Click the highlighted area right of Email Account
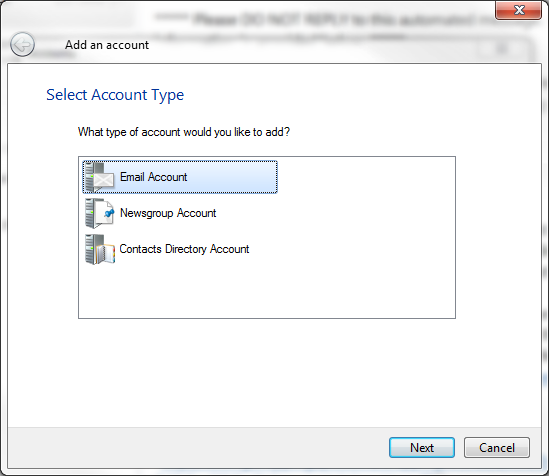This screenshot has width=549, height=476. click(233, 177)
